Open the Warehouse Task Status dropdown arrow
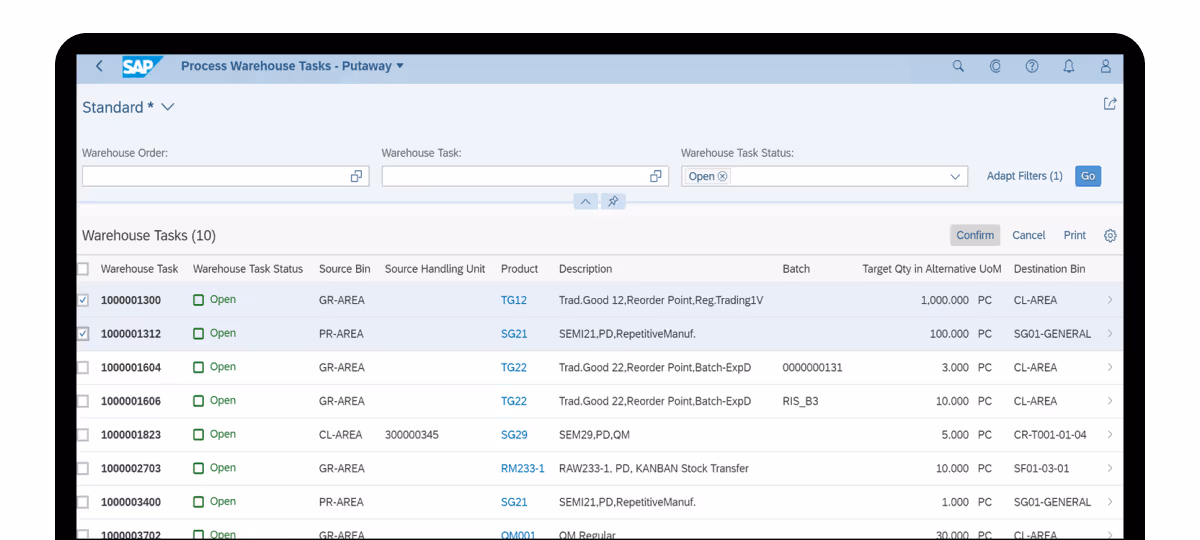This screenshot has width=1200, height=540. point(955,176)
